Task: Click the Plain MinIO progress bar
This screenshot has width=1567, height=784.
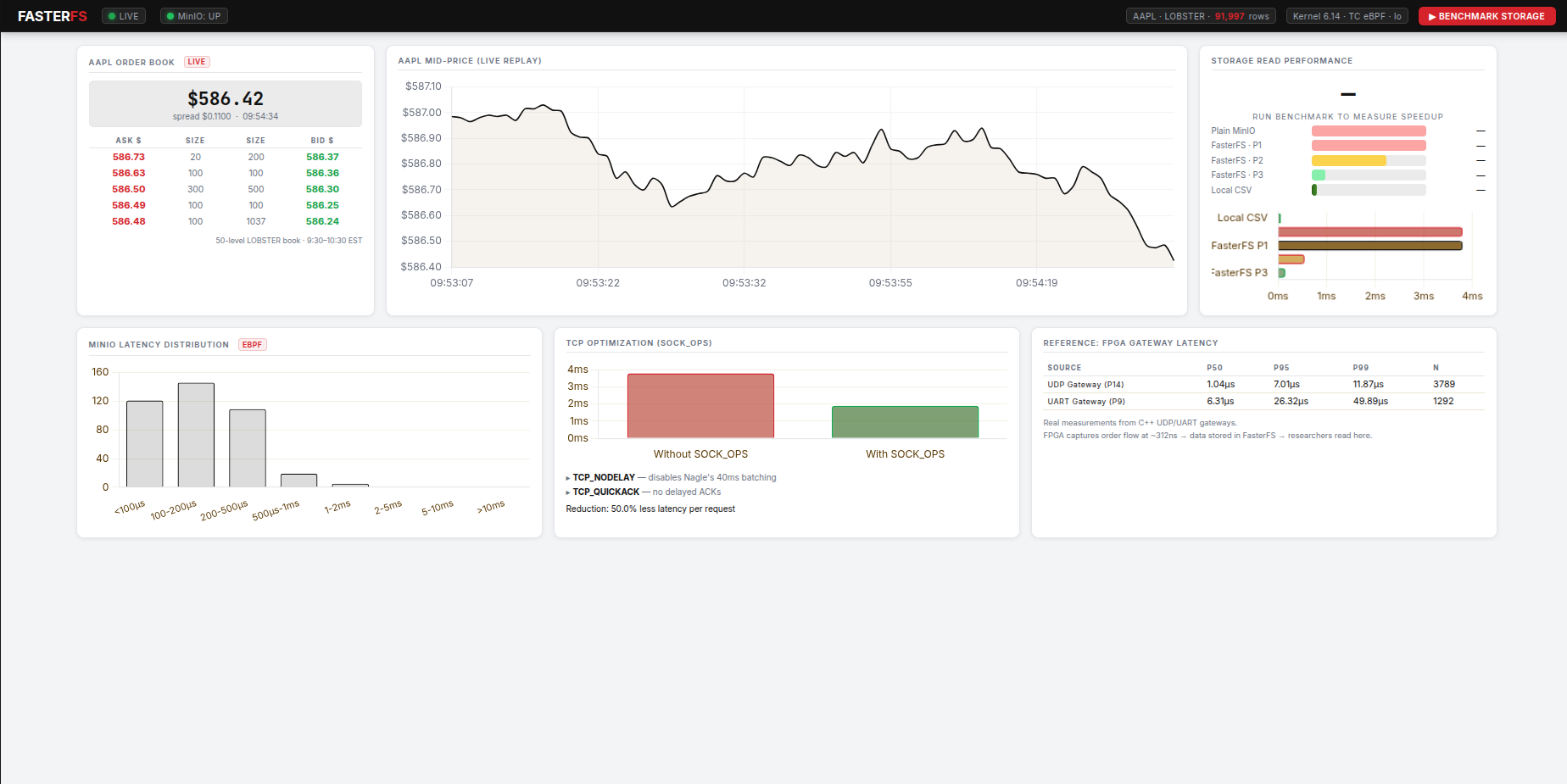Action: click(1368, 131)
